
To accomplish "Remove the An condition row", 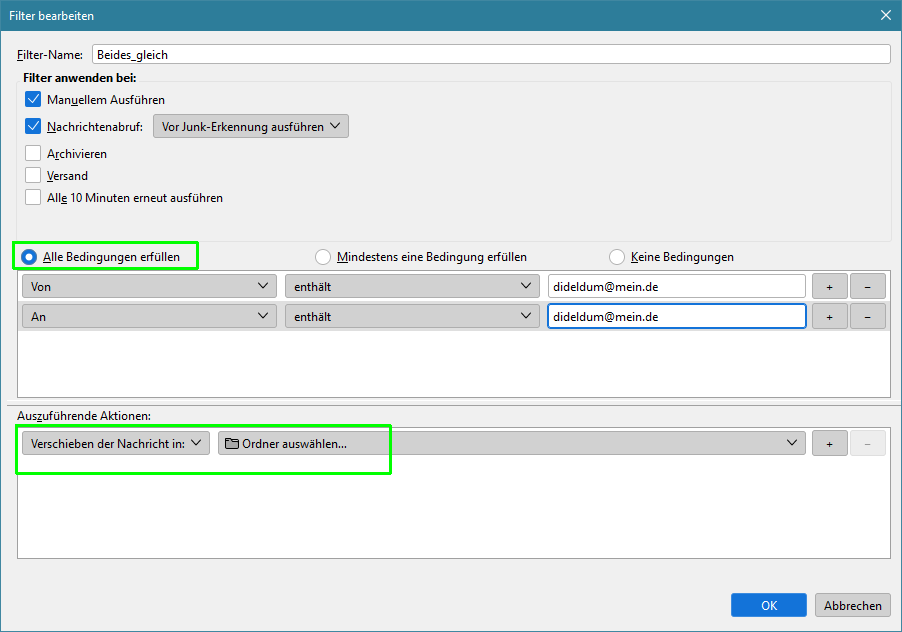I will (x=867, y=317).
